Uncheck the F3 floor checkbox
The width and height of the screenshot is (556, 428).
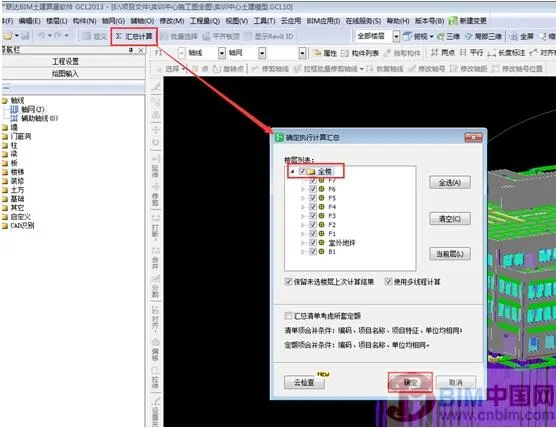[313, 216]
